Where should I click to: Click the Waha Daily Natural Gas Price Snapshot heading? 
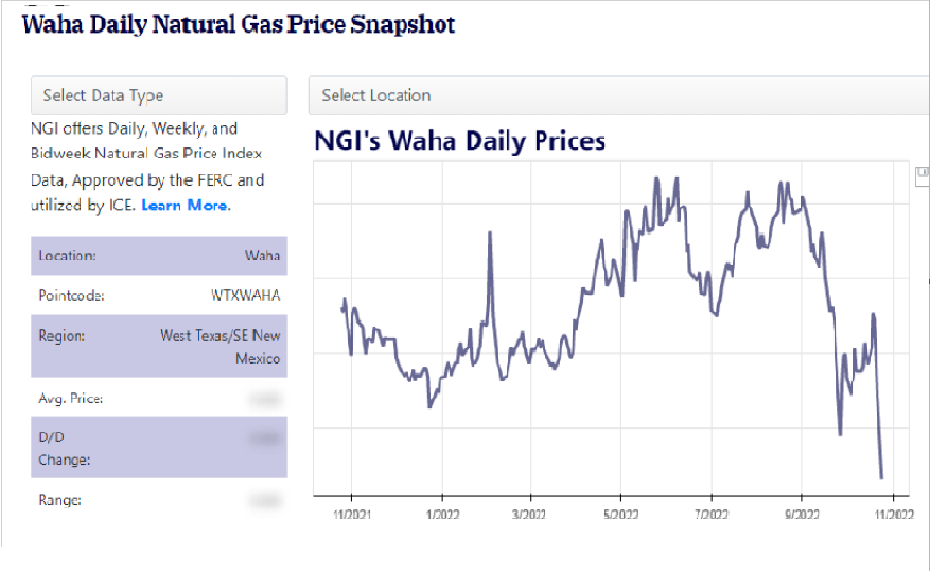click(238, 24)
